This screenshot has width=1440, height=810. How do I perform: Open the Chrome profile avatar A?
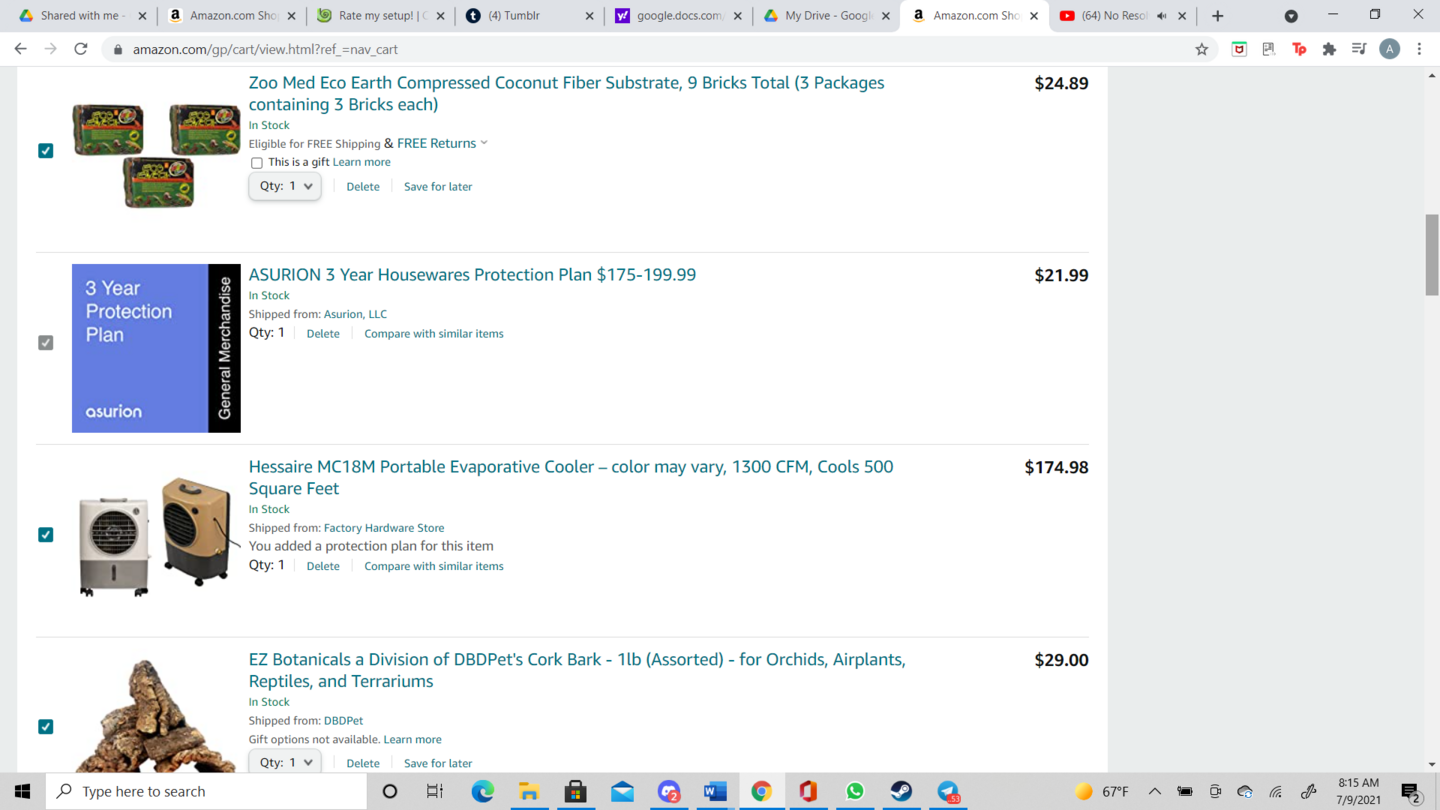(1389, 49)
